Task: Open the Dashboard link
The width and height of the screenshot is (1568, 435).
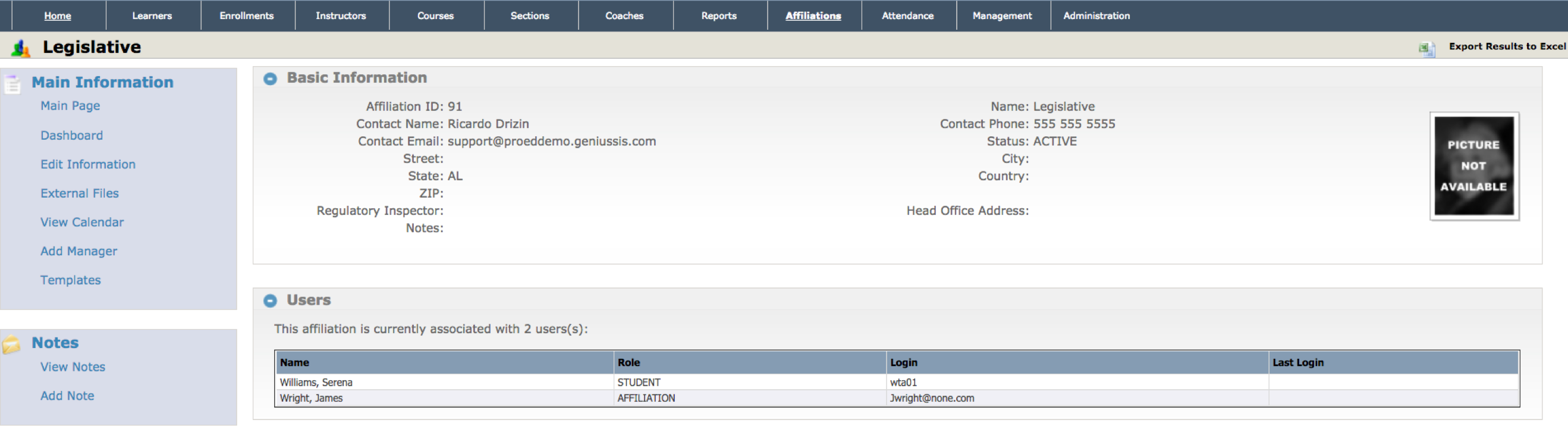Action: point(72,135)
